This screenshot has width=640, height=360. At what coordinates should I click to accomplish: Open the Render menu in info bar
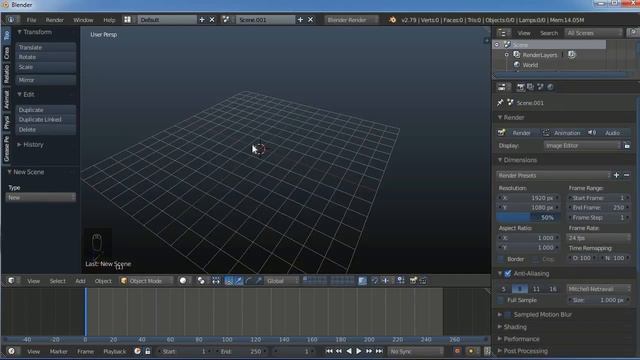pyautogui.click(x=54, y=20)
